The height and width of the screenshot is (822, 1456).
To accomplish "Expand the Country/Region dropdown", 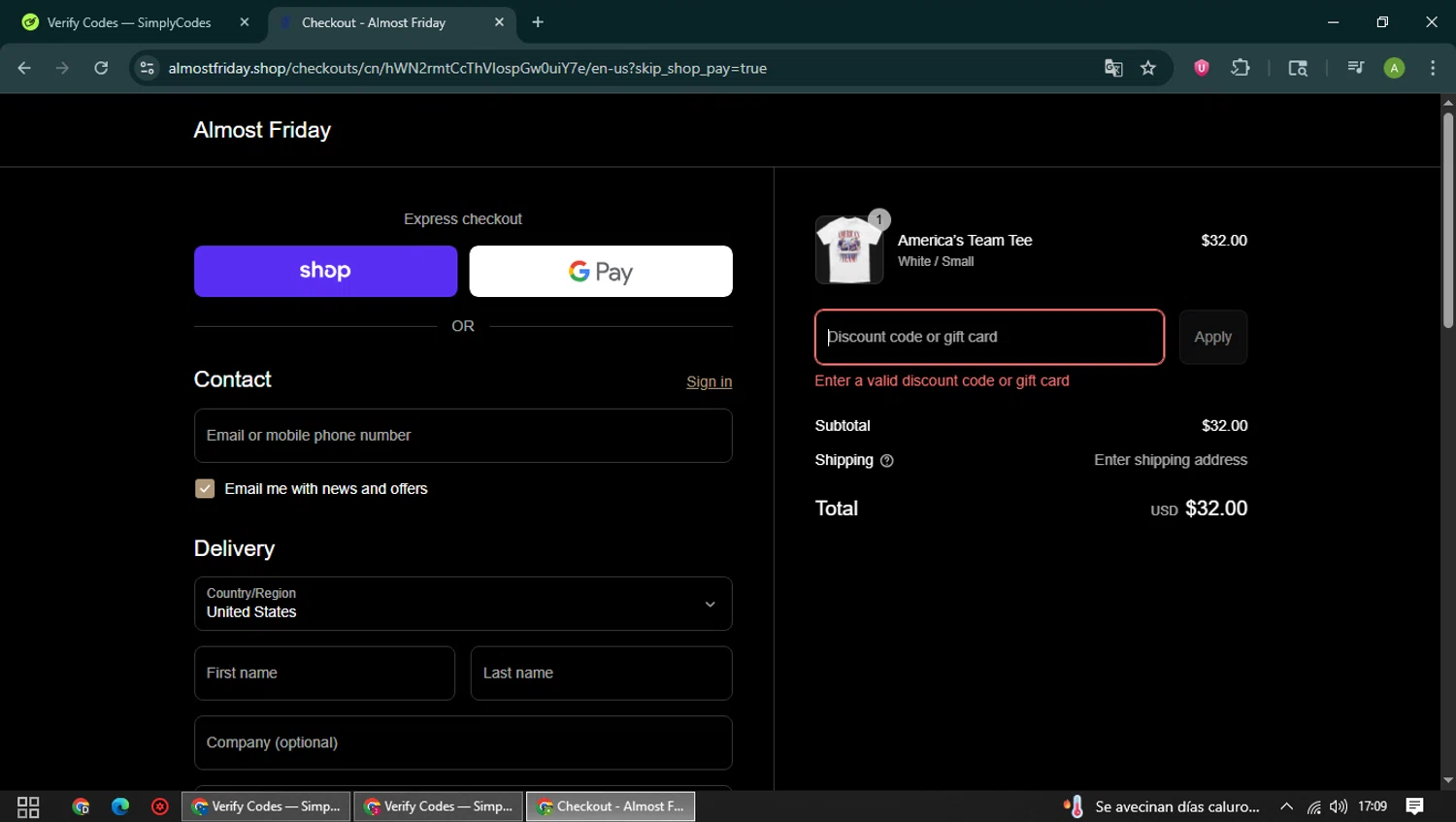I will tap(463, 604).
